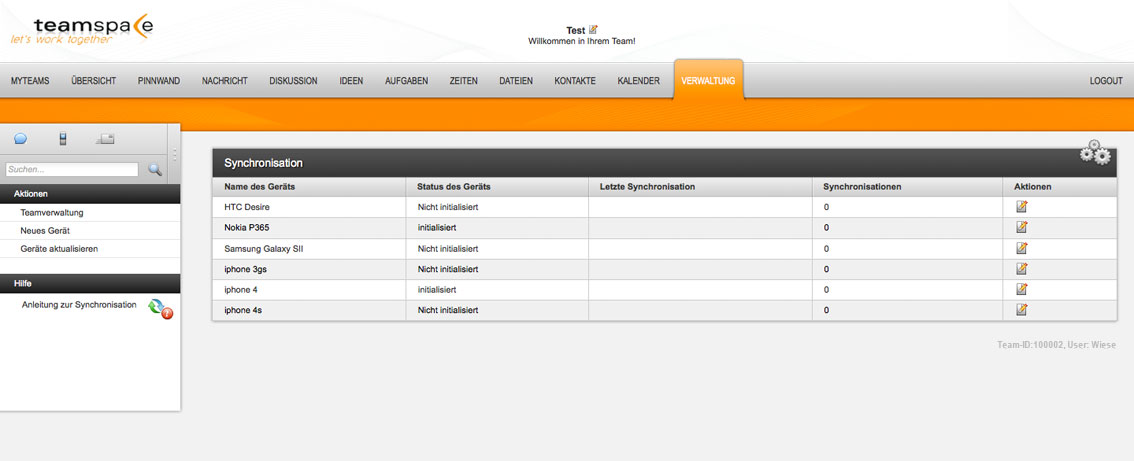This screenshot has height=461, width=1134.
Task: Open the gears settings icon above table
Action: pyautogui.click(x=1095, y=152)
